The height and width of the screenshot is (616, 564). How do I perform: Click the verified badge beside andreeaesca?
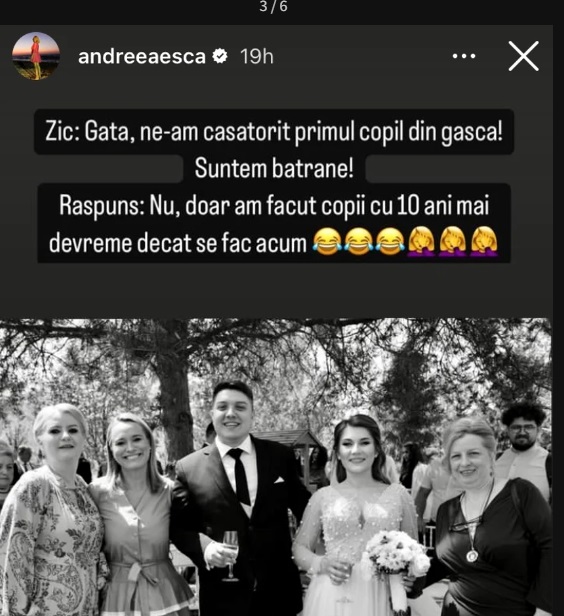coord(220,56)
